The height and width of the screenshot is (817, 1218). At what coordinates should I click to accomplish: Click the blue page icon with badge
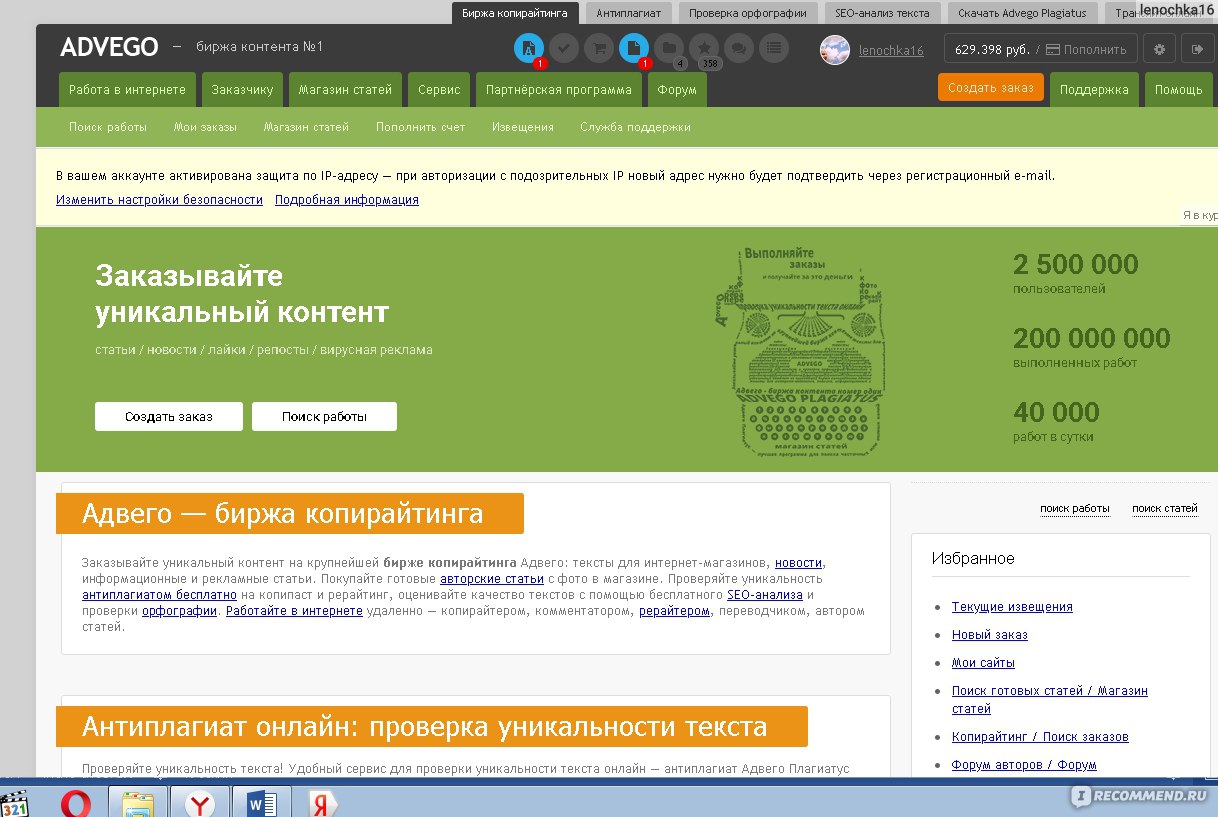(x=634, y=47)
